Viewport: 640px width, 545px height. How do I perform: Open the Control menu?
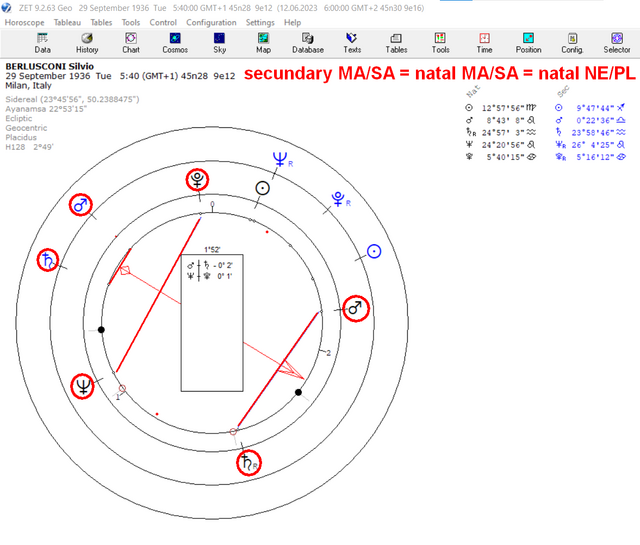[x=163, y=22]
